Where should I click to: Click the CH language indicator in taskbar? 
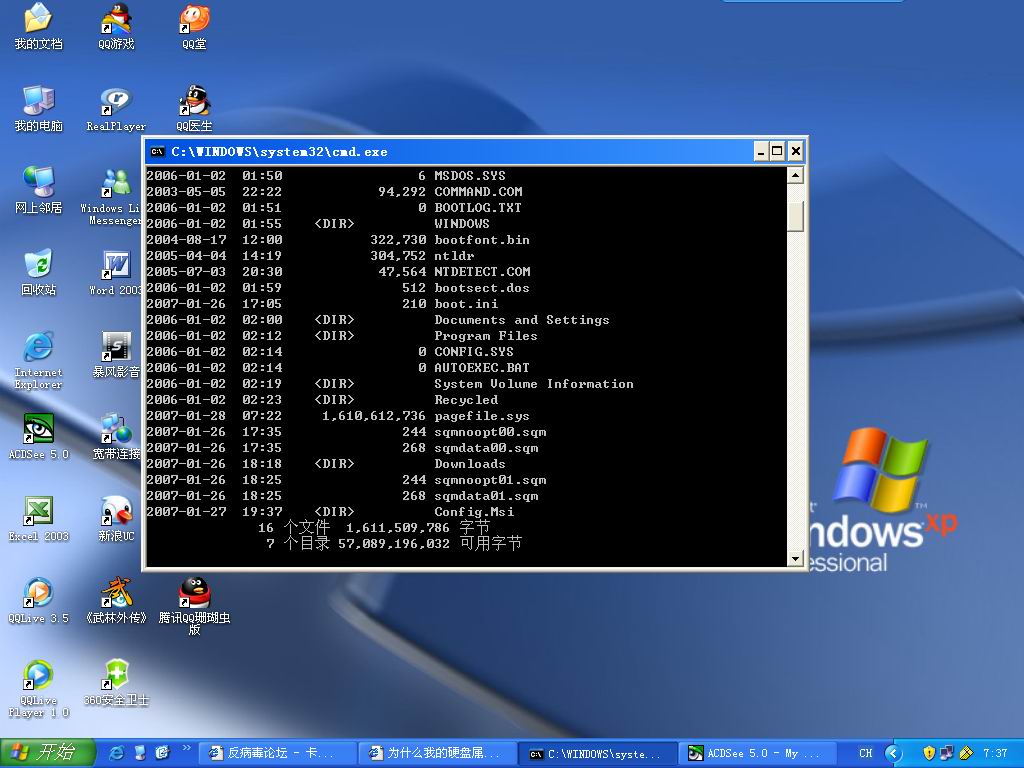point(865,753)
